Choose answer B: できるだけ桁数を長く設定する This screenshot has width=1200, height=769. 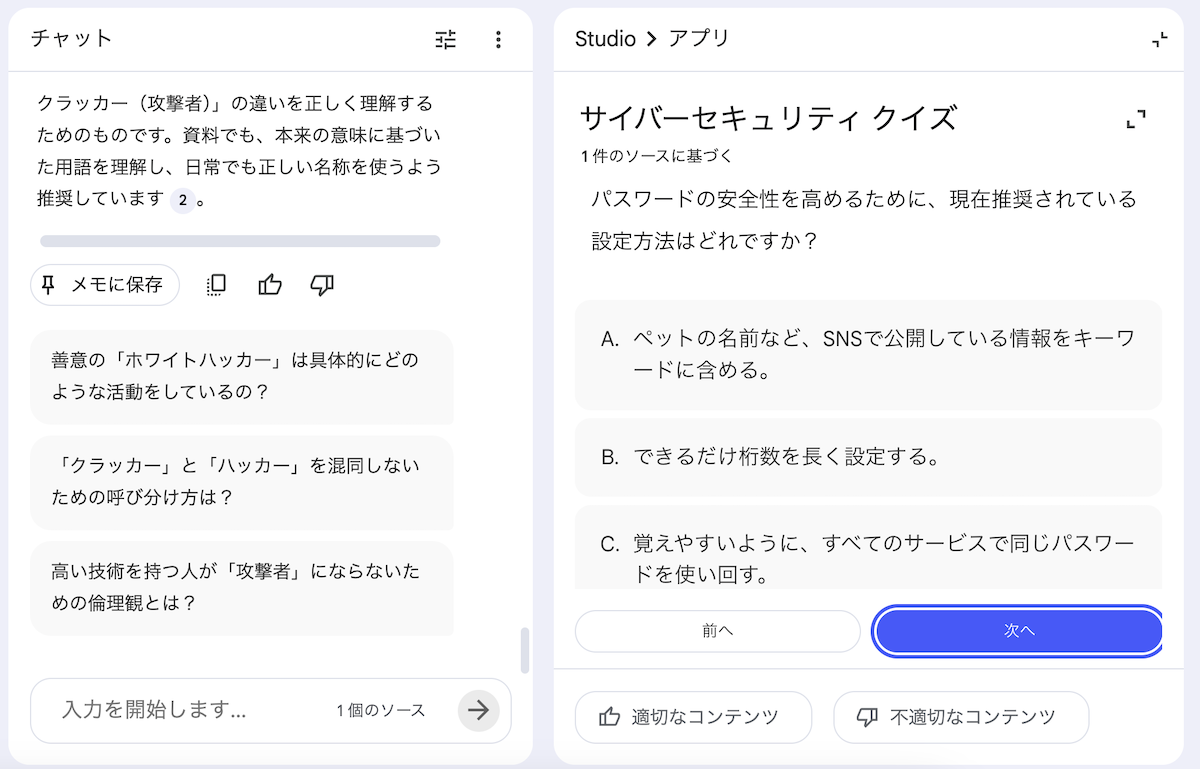867,457
